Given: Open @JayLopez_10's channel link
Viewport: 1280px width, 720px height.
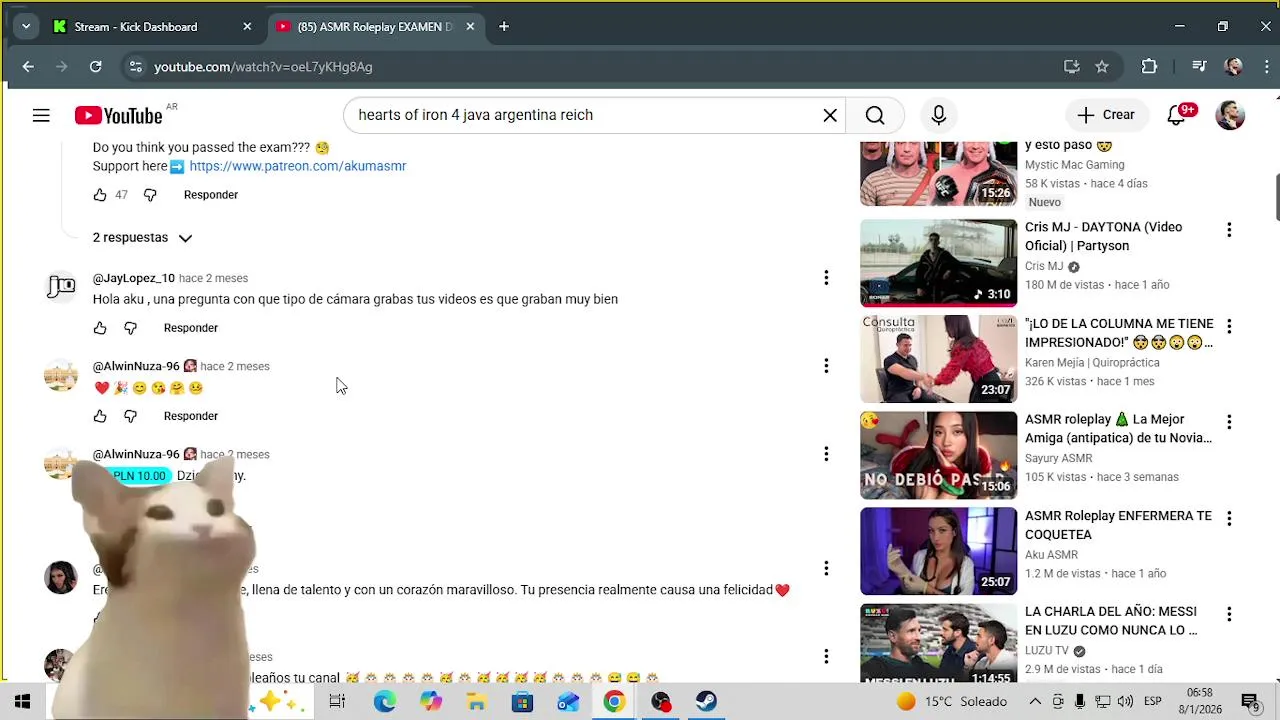Looking at the screenshot, I should 134,278.
